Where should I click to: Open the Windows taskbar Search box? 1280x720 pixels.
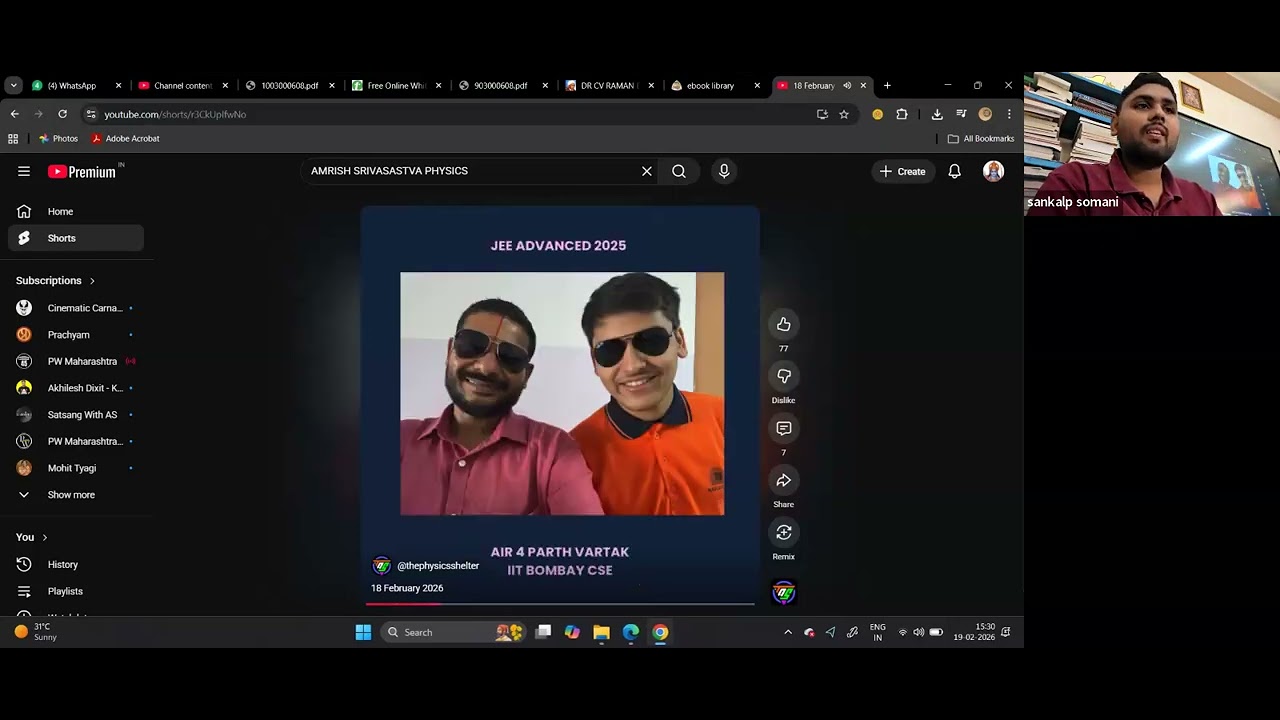pos(454,632)
